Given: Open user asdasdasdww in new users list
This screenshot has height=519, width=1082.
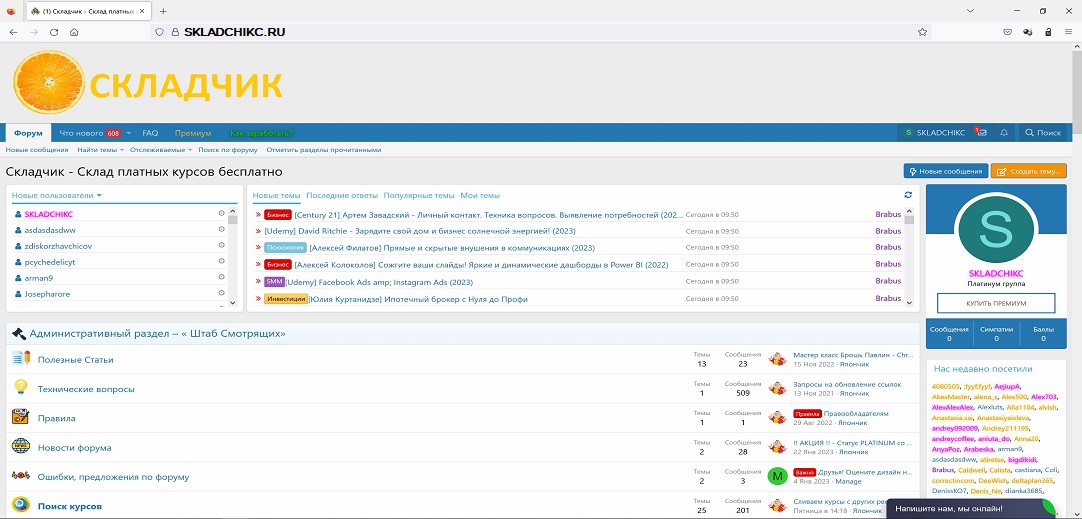Looking at the screenshot, I should coord(50,230).
